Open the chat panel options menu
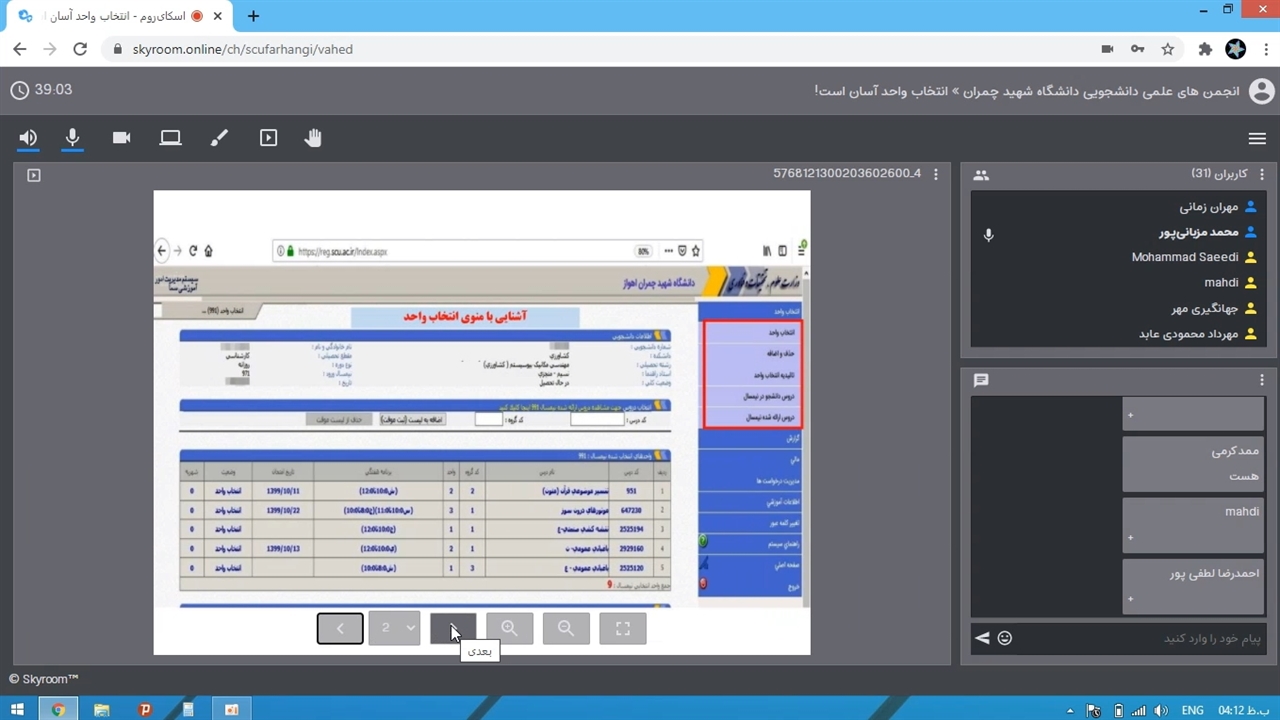Viewport: 1280px width, 720px height. pos(1261,380)
